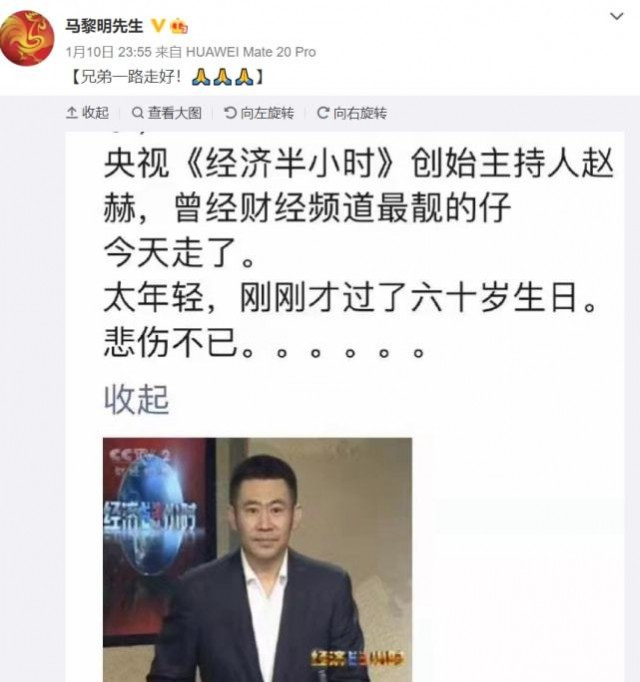The image size is (640, 682).
Task: Open the post timestamp 1月10日 23:55
Action: coord(108,52)
